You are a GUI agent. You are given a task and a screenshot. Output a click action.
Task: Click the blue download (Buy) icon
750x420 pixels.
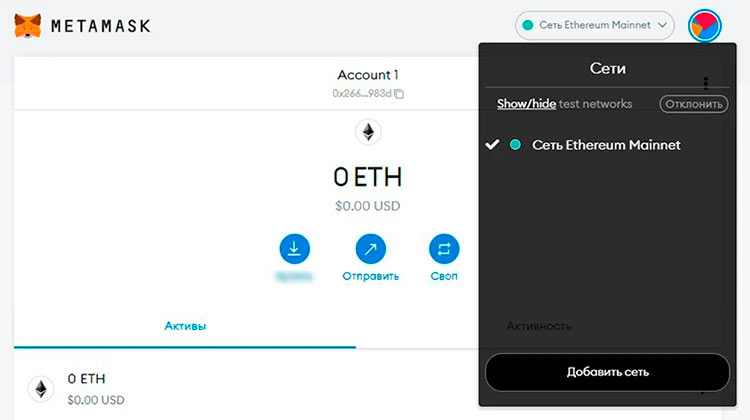295,248
